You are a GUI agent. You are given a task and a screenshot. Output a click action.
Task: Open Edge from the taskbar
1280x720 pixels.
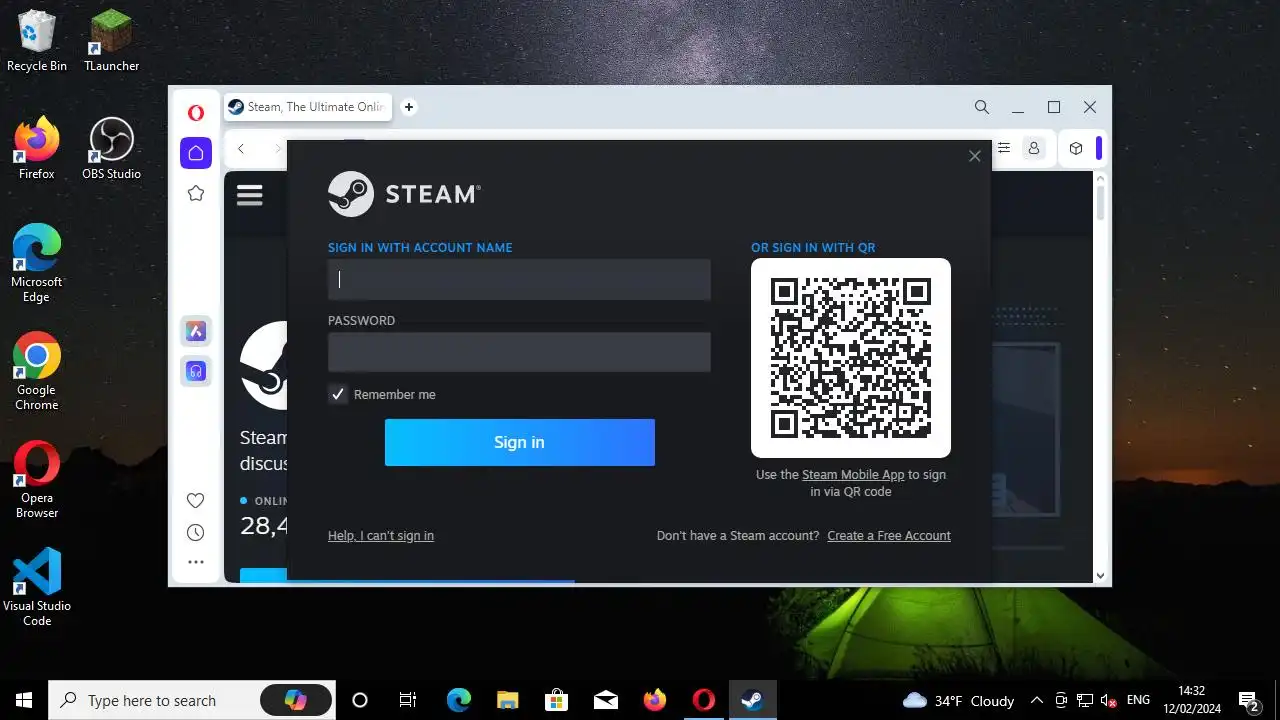point(458,700)
